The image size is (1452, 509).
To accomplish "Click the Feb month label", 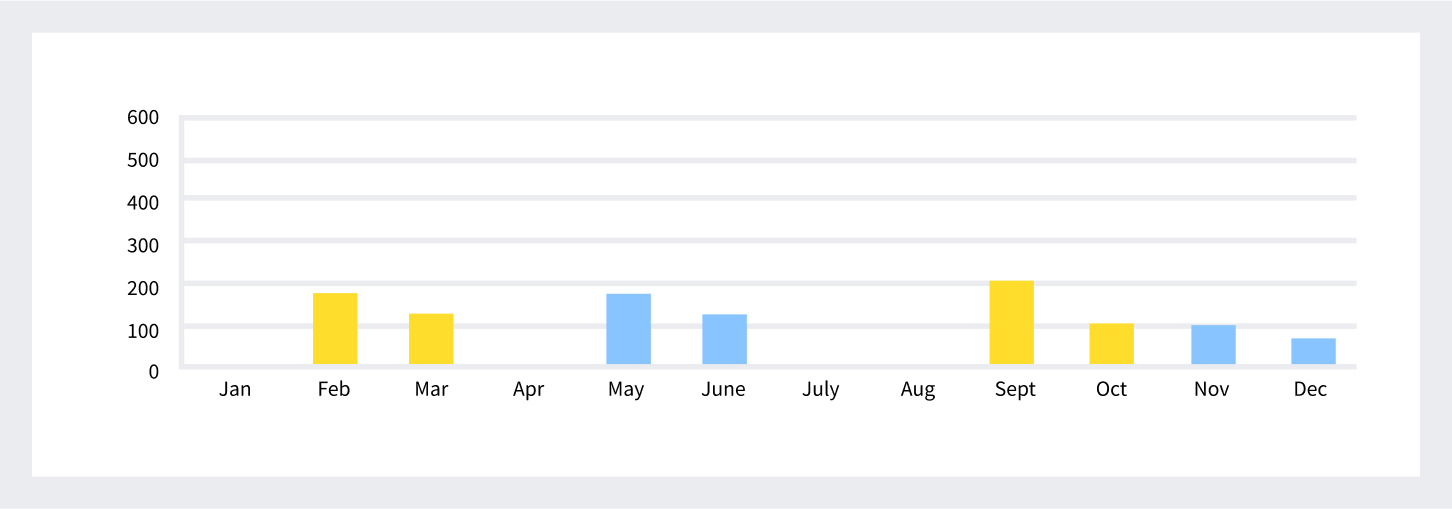I will coord(334,390).
